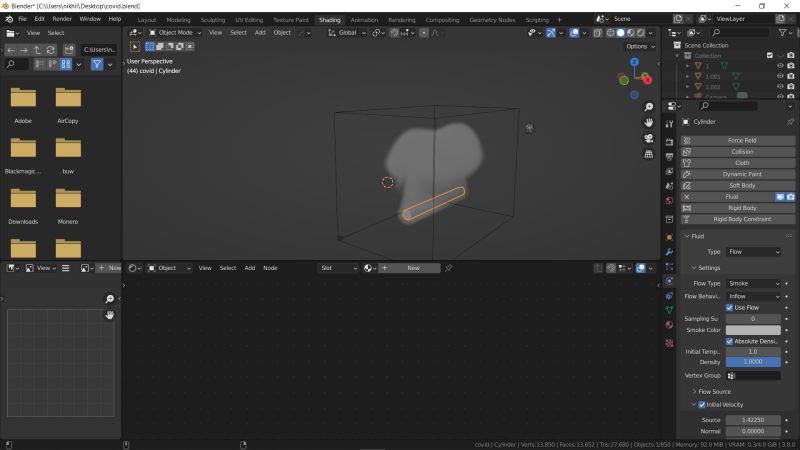Toggle camera view icon in viewport
The width and height of the screenshot is (800, 450).
point(648,139)
